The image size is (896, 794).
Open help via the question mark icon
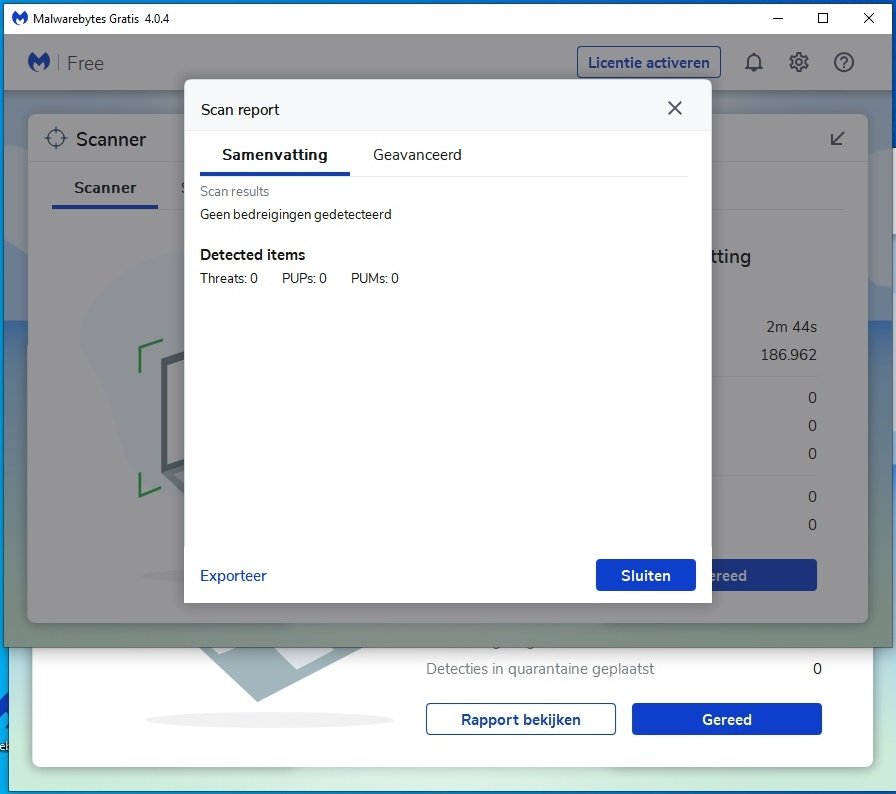(843, 62)
